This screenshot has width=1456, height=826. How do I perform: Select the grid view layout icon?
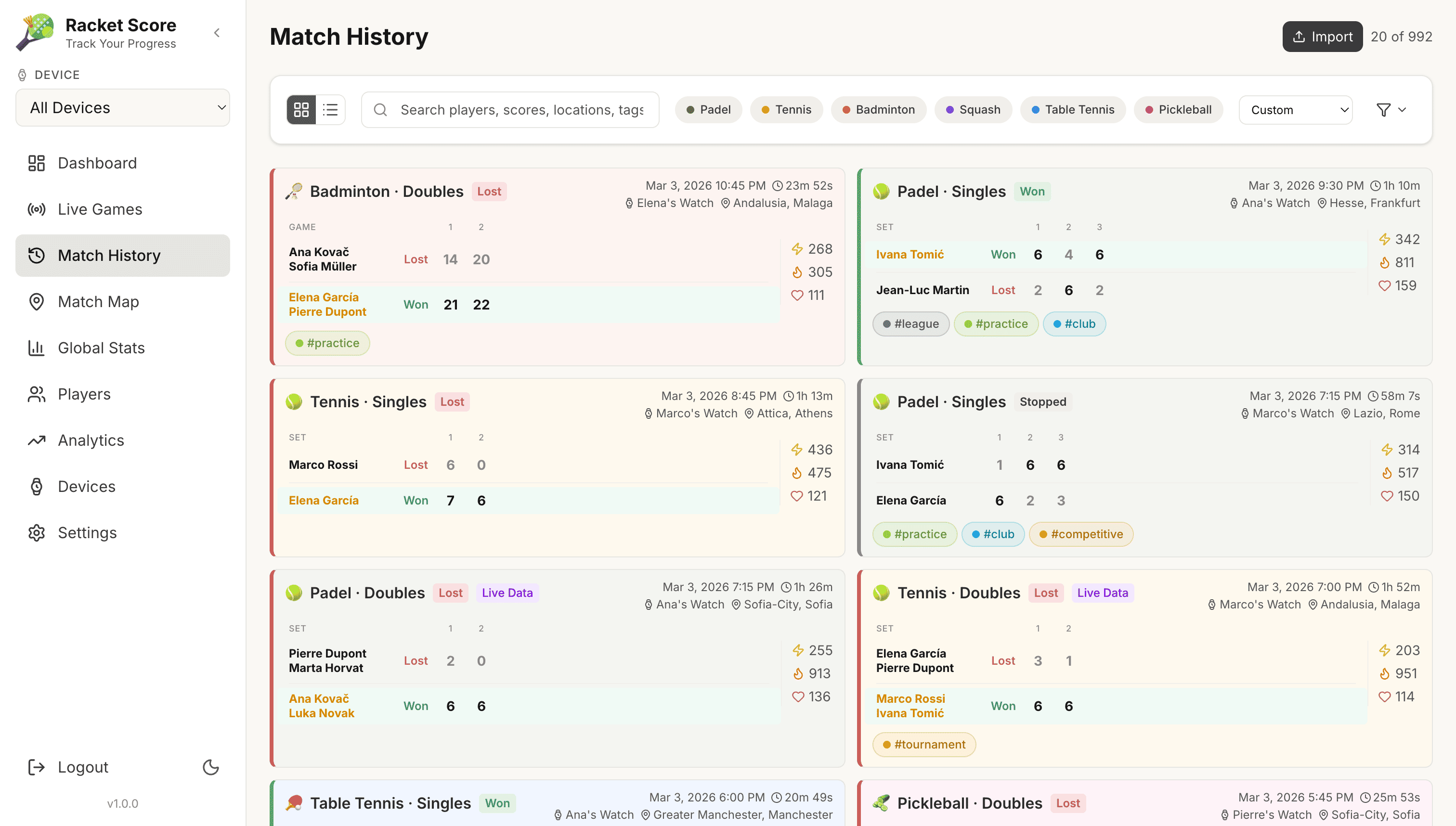(301, 109)
